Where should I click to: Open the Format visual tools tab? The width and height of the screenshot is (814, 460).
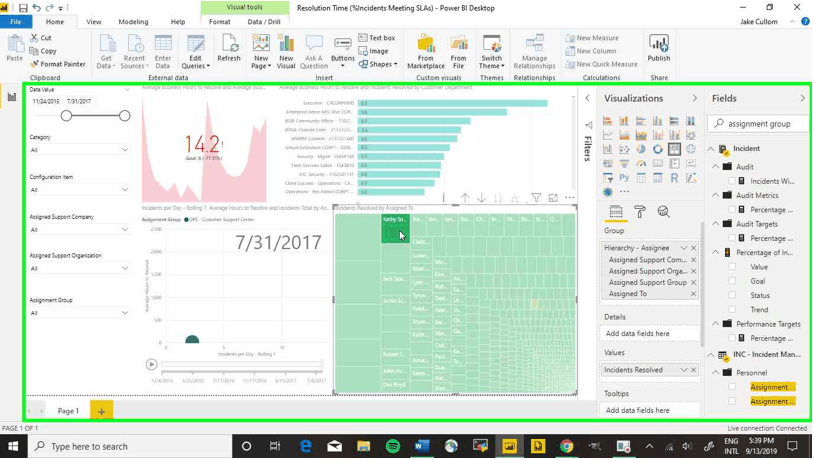[x=220, y=22]
